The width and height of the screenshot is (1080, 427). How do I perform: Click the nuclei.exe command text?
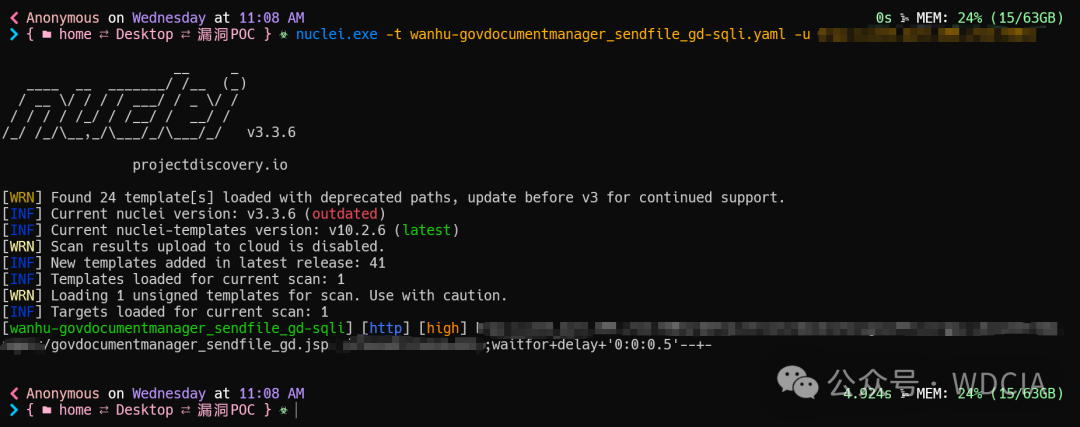337,35
